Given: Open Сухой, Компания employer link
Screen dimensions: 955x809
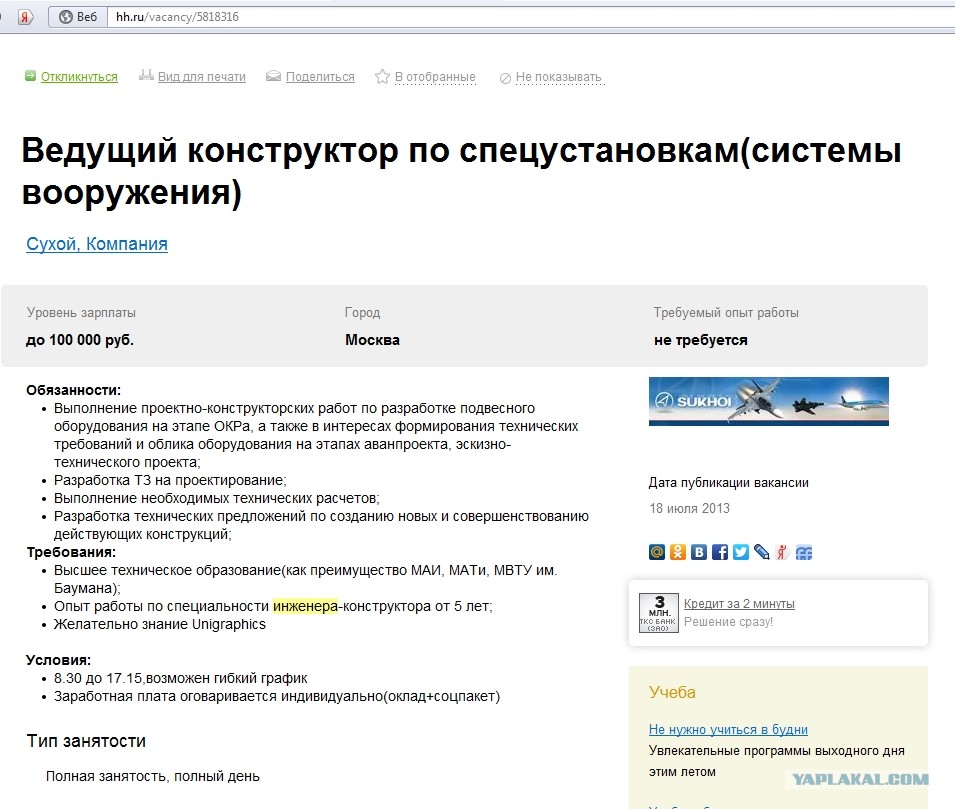Looking at the screenshot, I should [97, 244].
